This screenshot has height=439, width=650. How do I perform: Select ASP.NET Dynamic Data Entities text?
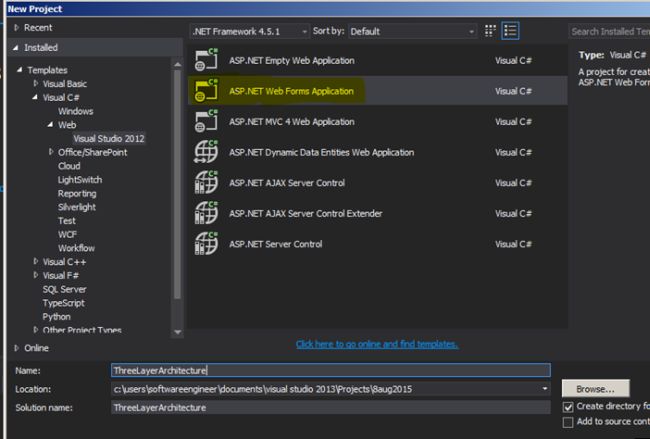pos(321,152)
